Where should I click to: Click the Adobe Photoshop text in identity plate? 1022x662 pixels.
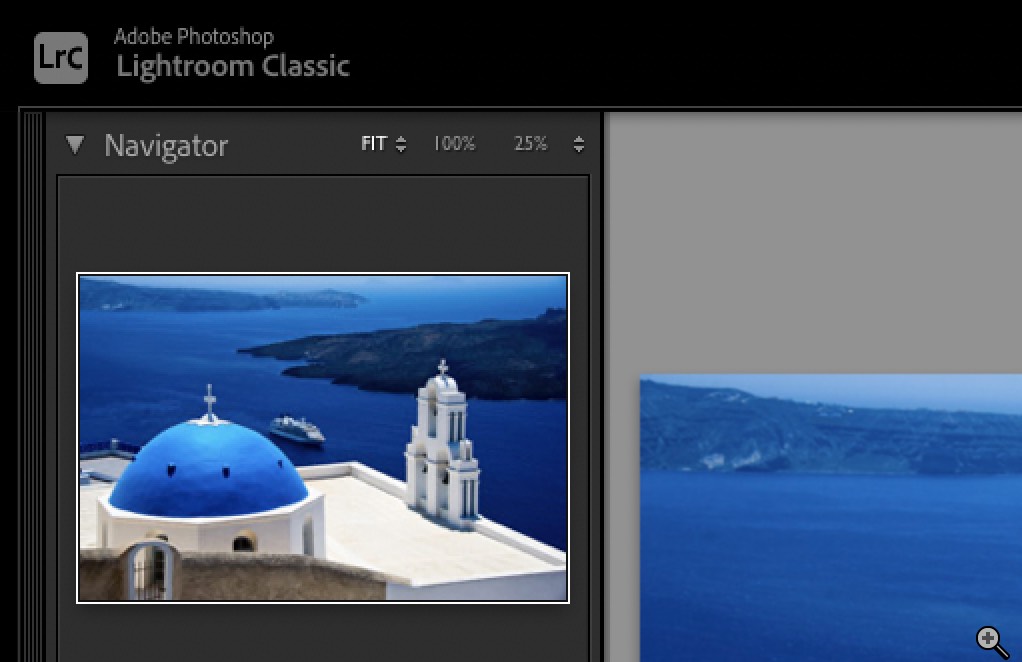pos(194,36)
